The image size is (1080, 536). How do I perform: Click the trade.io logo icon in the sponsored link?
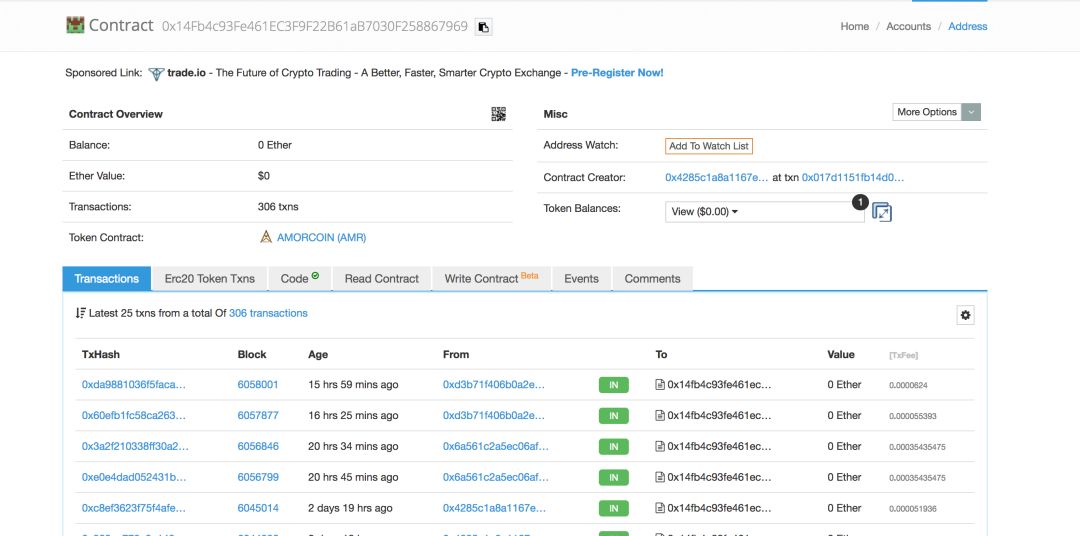click(156, 73)
